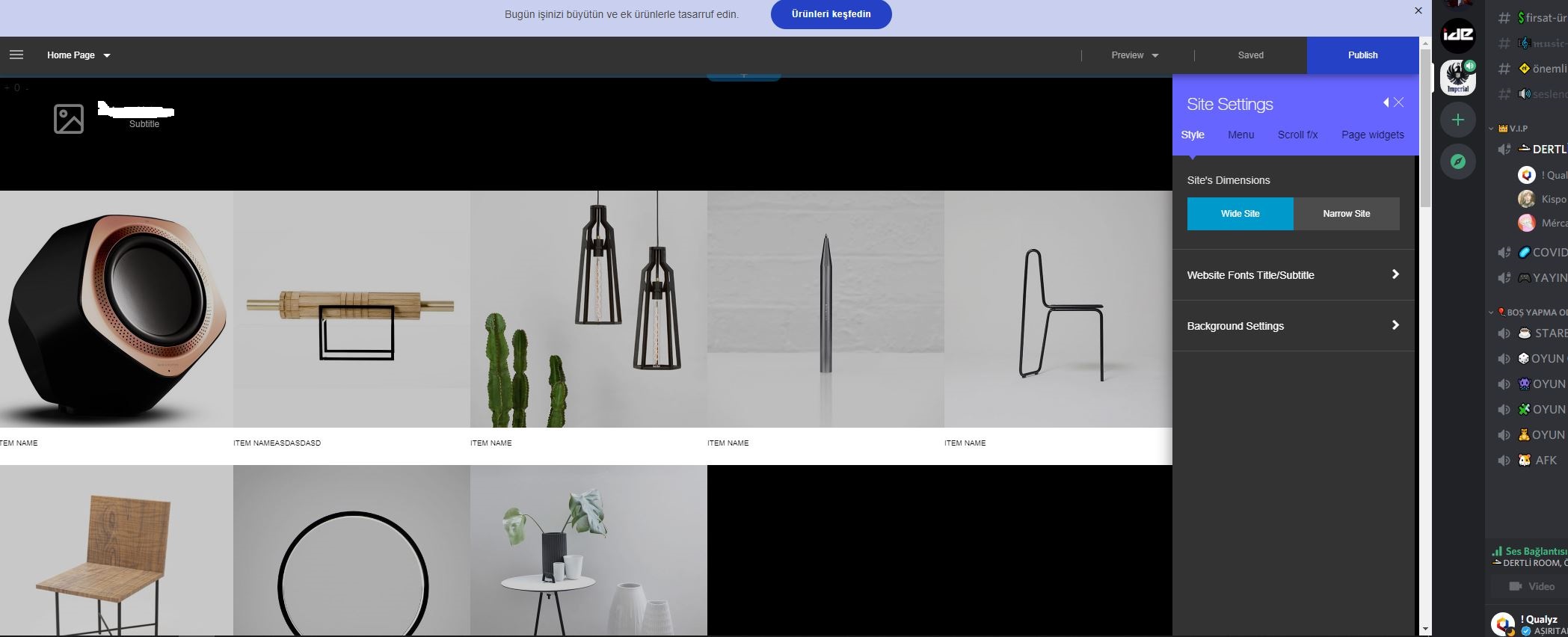
Task: Join the YAYIN voice channel
Action: [x=1532, y=278]
